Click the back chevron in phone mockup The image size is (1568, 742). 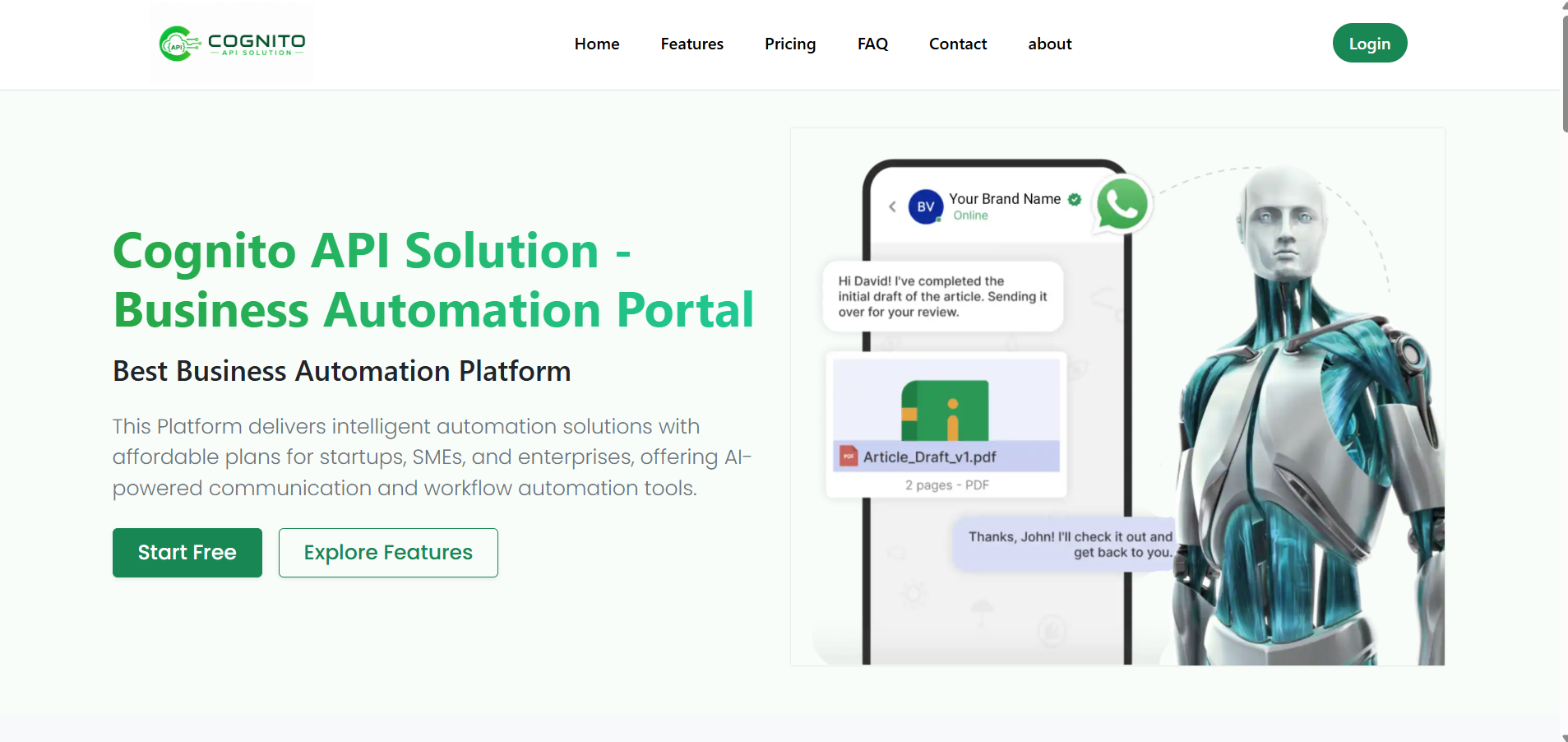(892, 206)
